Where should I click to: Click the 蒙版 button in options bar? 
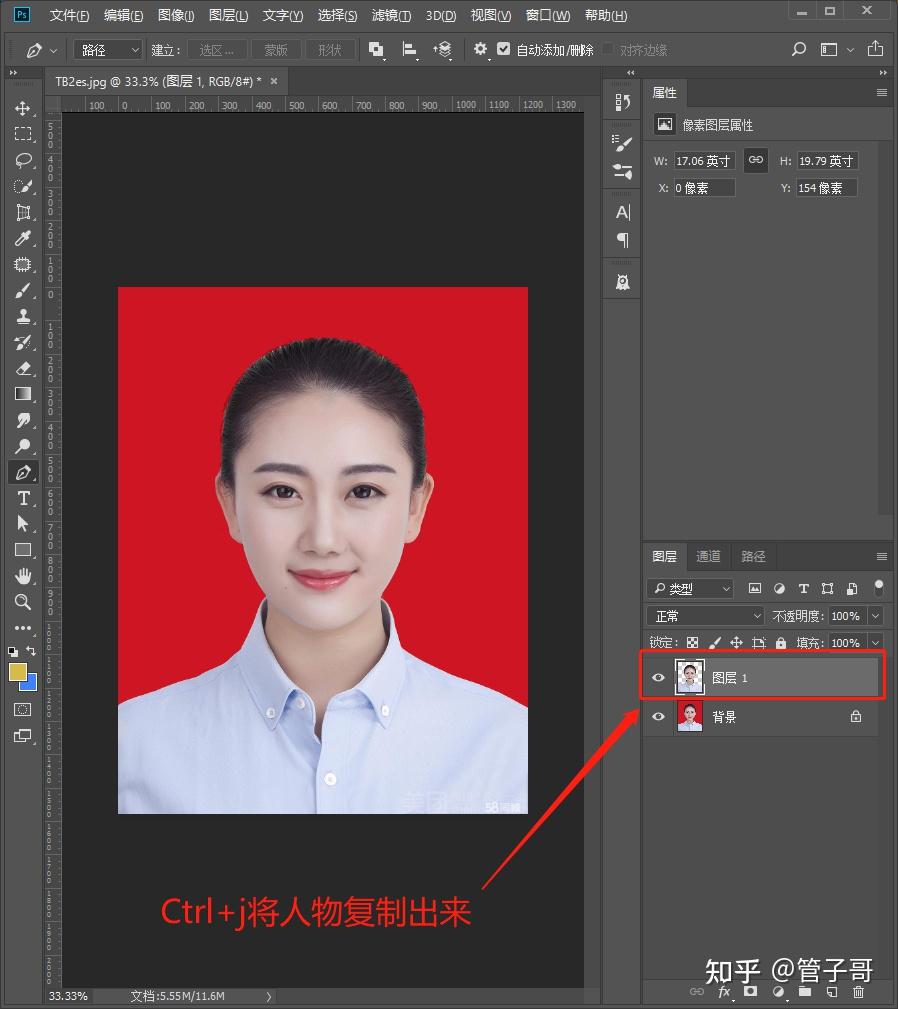coord(278,49)
